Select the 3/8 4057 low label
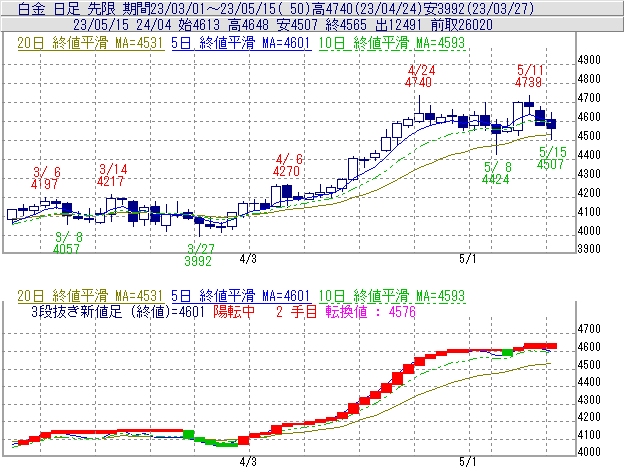624x475 pixels. tap(67, 243)
